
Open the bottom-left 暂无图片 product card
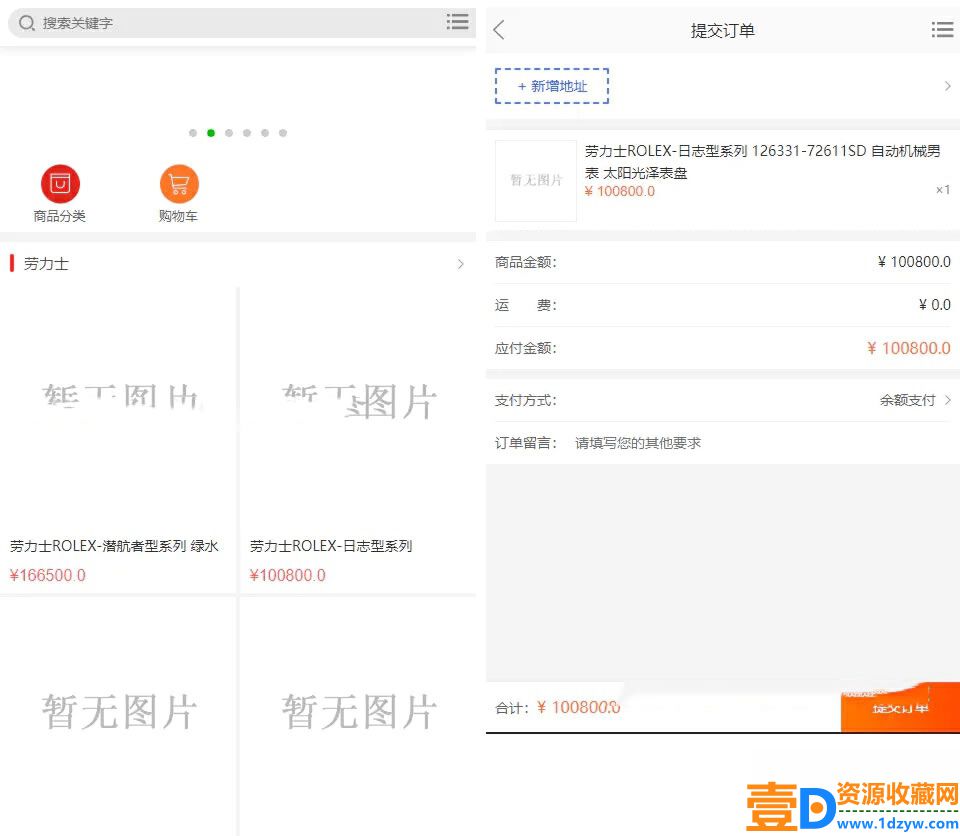[x=118, y=717]
